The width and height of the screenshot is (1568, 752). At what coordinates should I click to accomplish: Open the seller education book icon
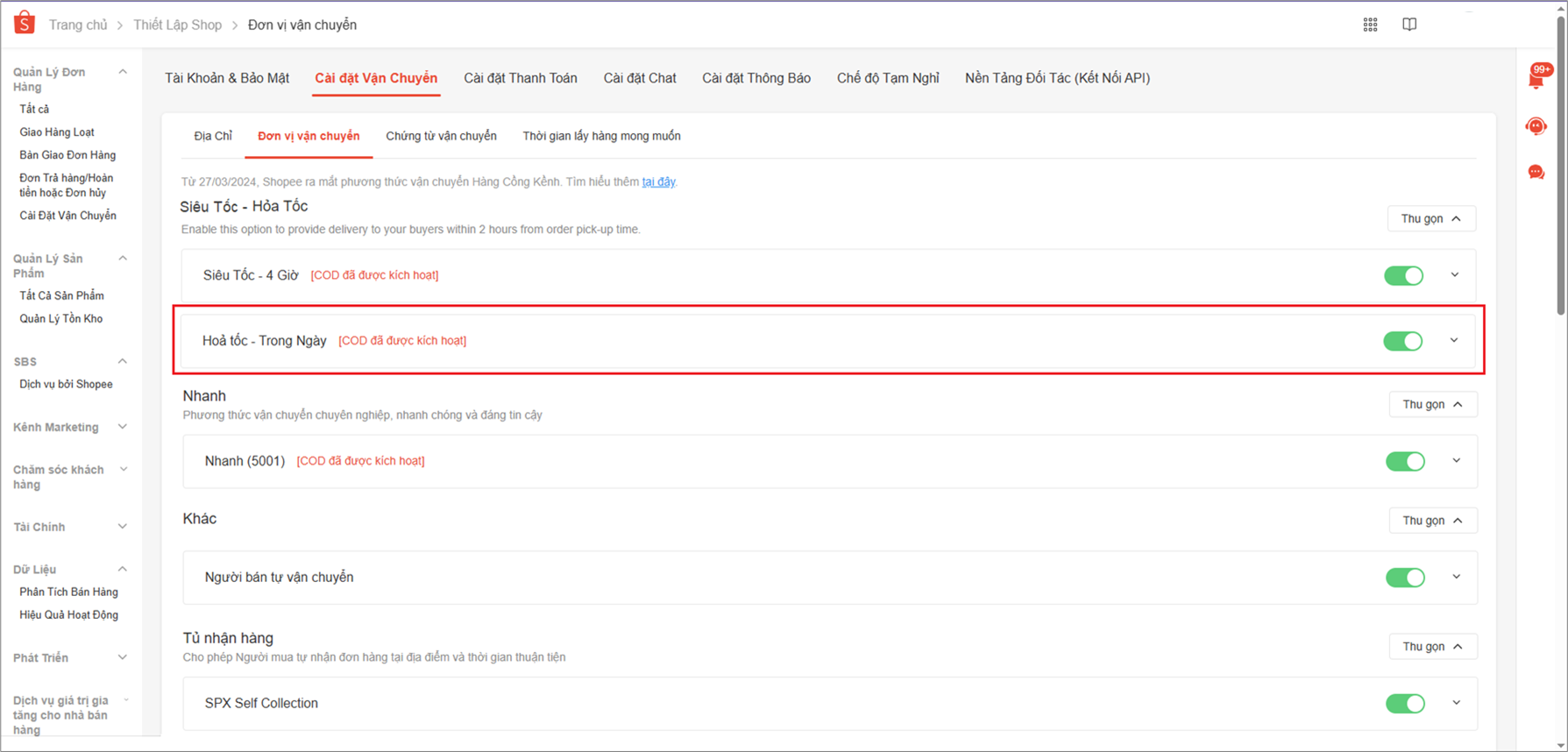(x=1409, y=25)
